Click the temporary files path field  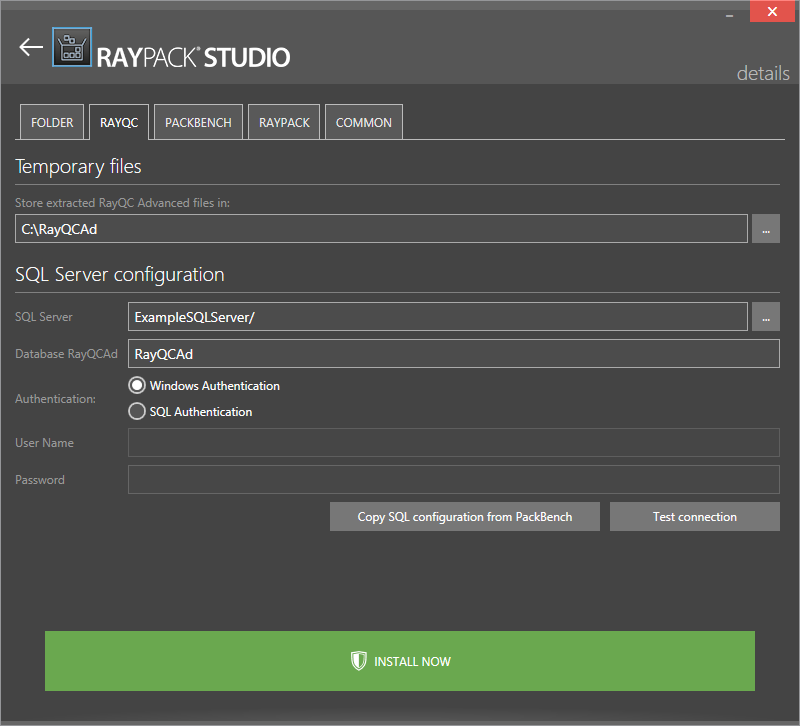point(382,228)
